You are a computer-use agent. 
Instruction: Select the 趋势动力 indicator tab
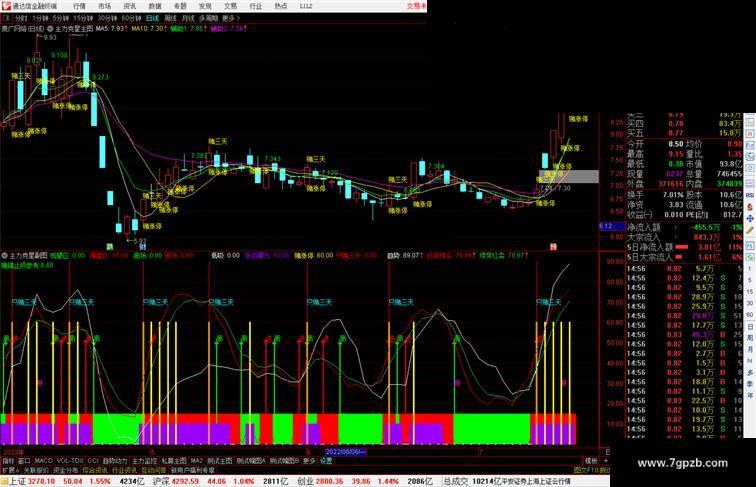tap(115, 461)
